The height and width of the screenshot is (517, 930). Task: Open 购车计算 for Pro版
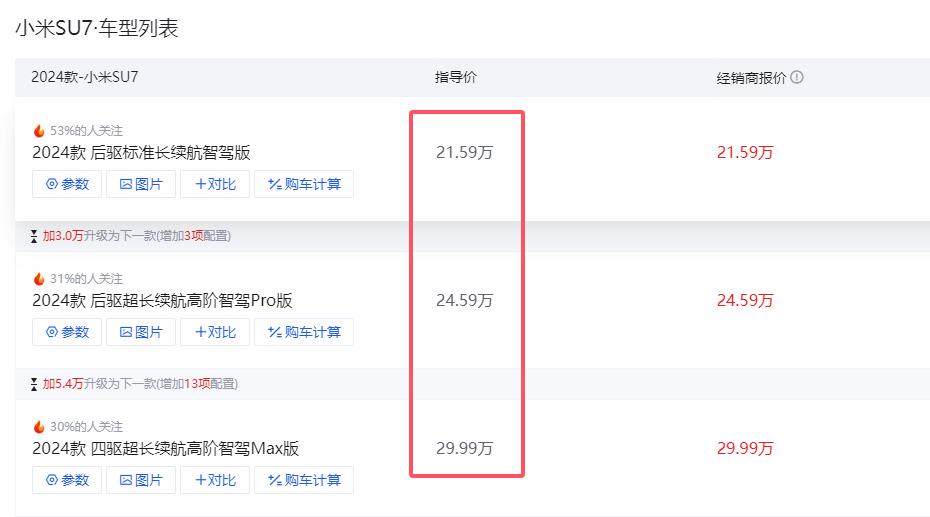[304, 332]
